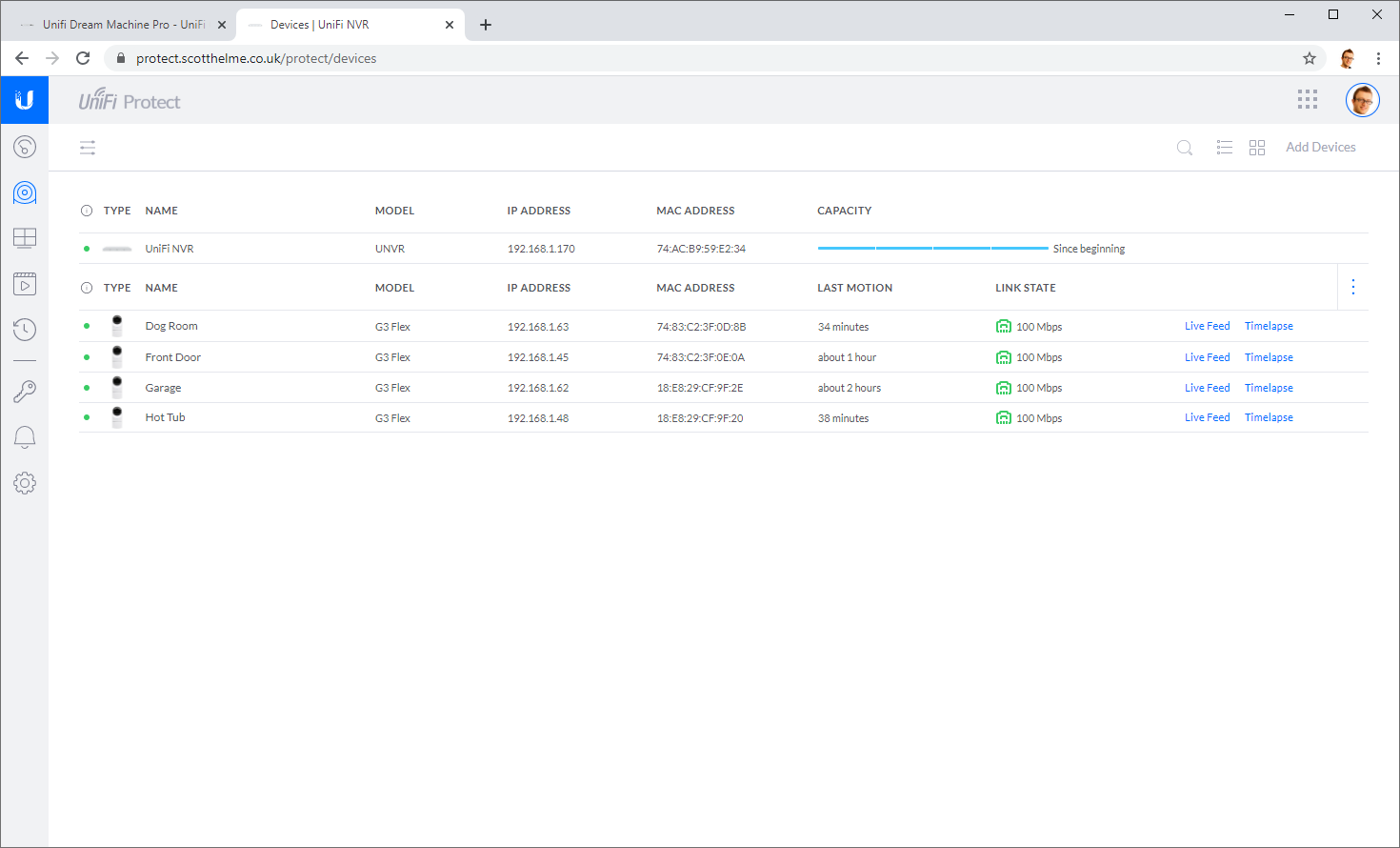
Task: Click the Front Door camera icon
Action: 117,357
